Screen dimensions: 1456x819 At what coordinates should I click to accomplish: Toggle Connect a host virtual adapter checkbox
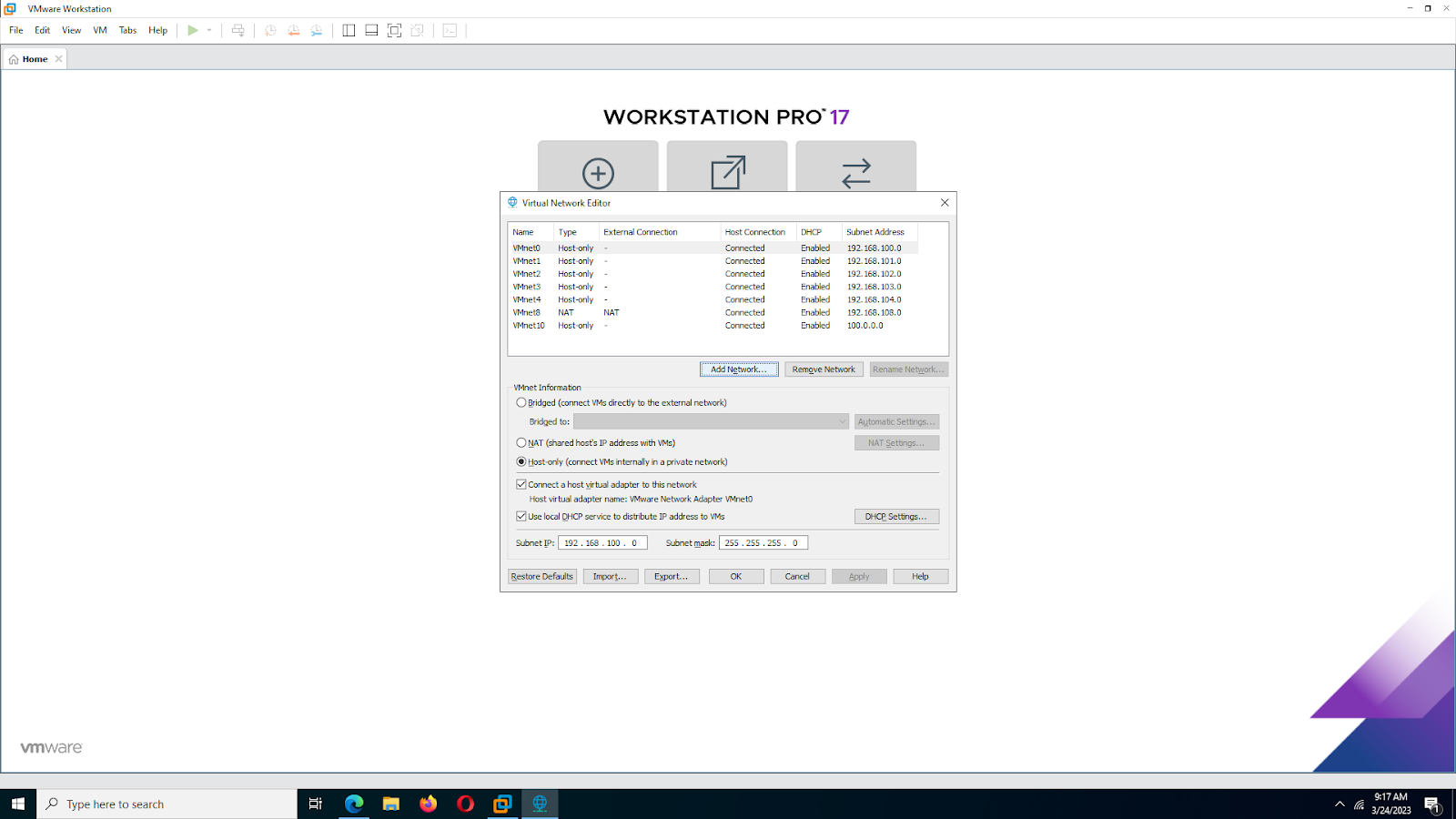coord(521,484)
